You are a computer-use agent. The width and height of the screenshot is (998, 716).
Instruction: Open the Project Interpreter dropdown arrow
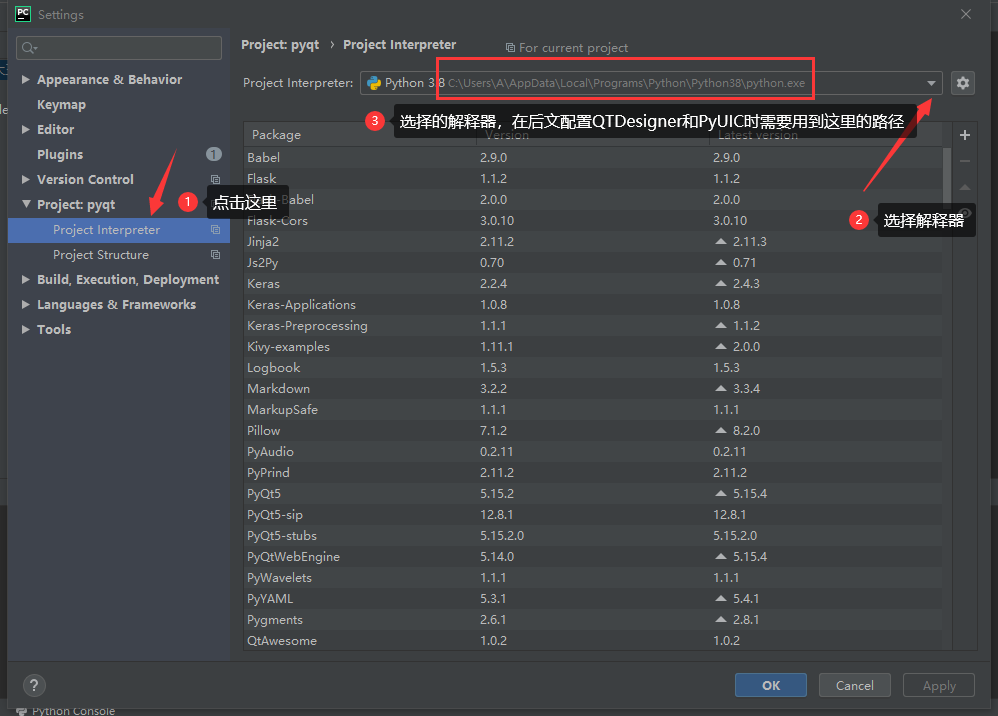pos(931,83)
